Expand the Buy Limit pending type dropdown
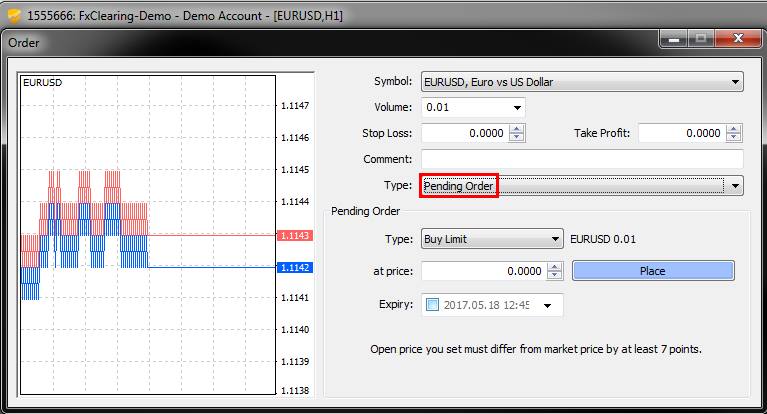Screen dimensions: 767x414 pos(556,239)
